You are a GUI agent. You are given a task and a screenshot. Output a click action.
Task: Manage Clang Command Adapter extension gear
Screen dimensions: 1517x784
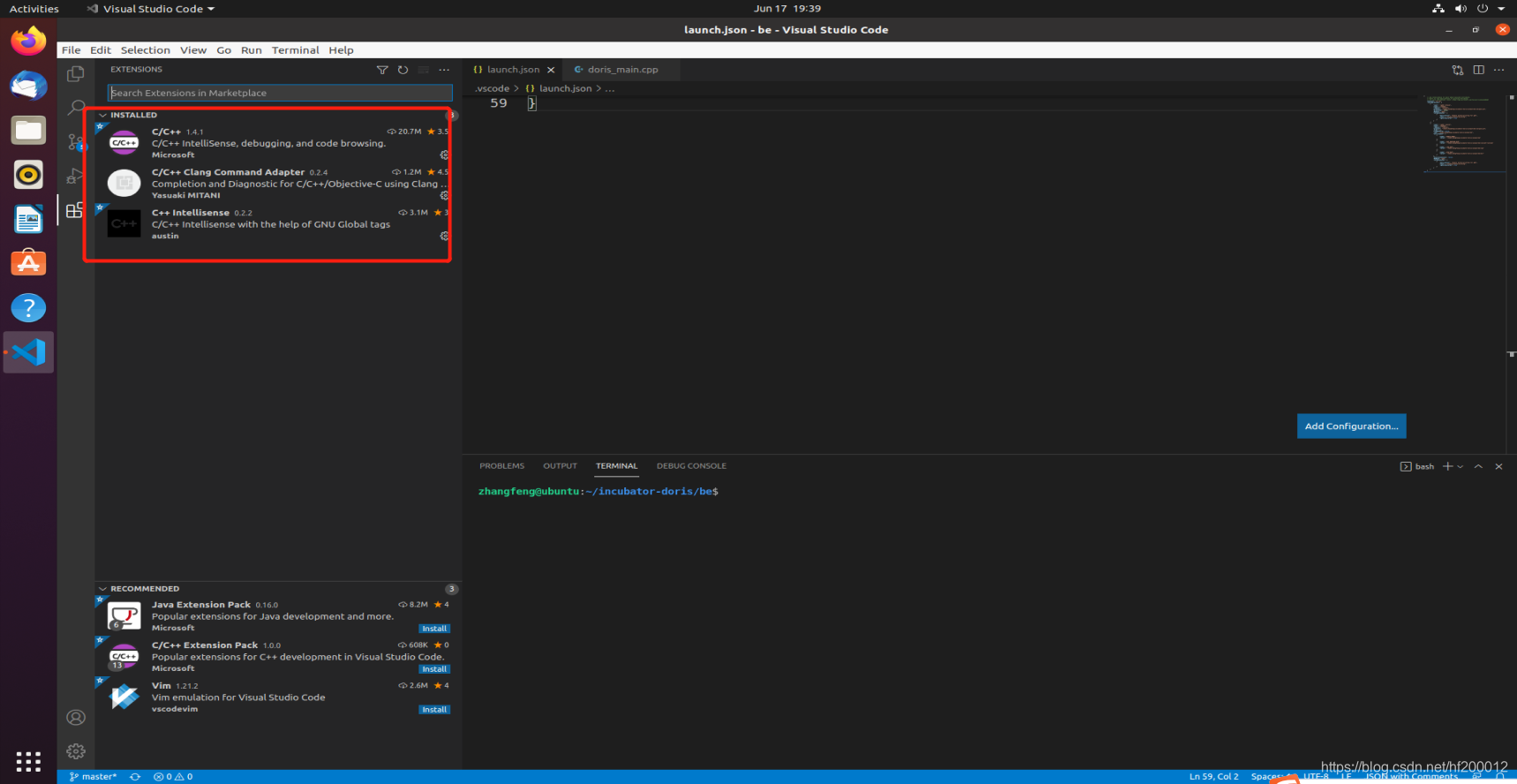444,195
